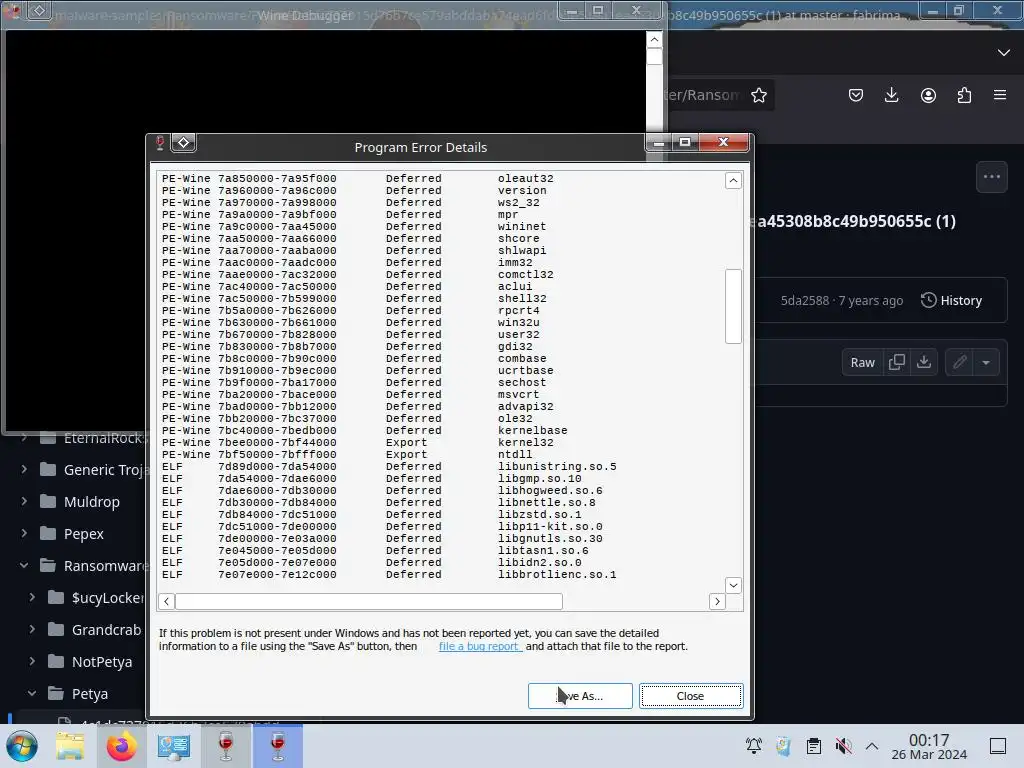Open the system settings taskbar icon

coord(174,746)
